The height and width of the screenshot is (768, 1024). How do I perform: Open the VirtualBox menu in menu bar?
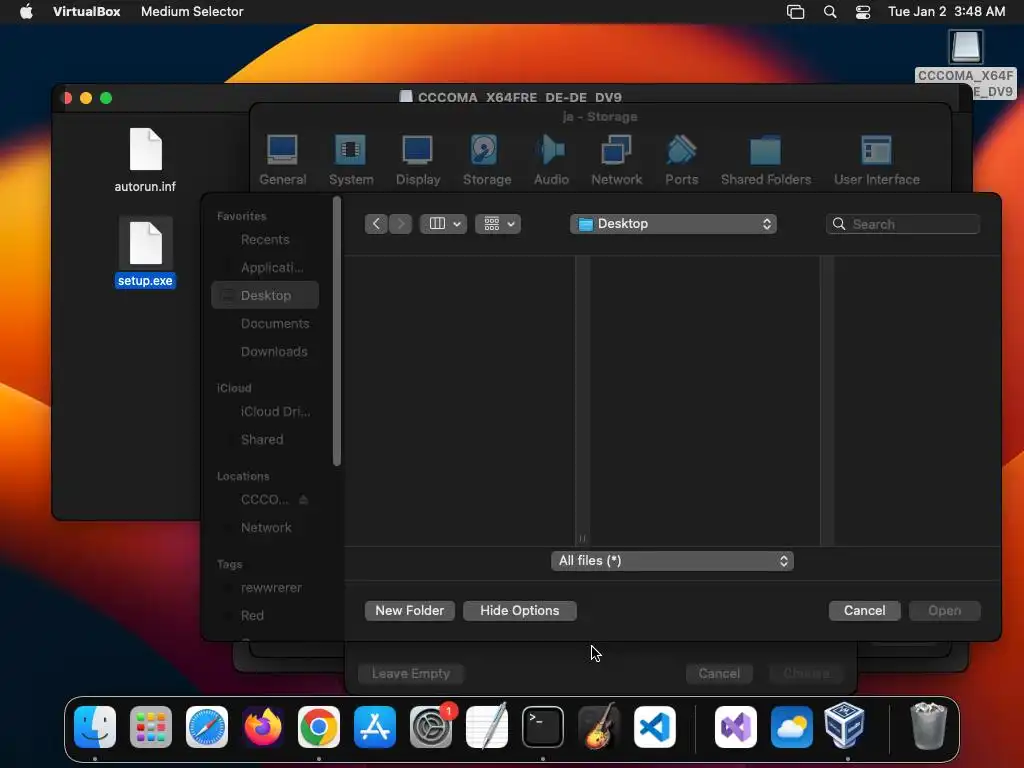click(86, 11)
